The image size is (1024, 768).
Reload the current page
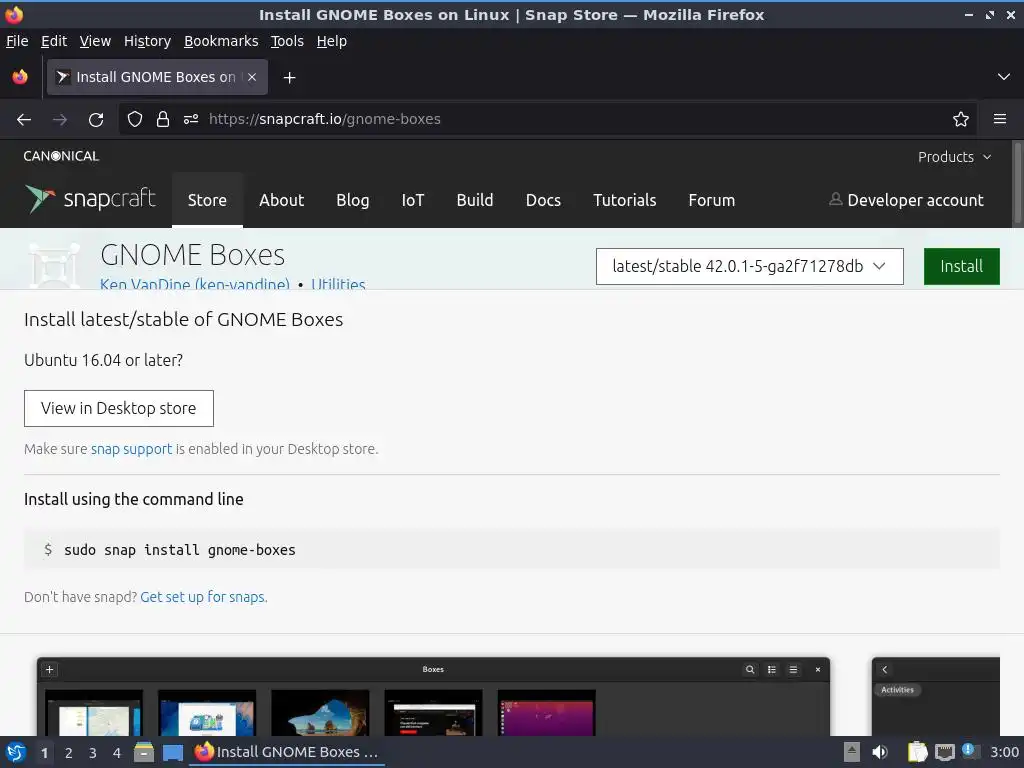tap(96, 120)
